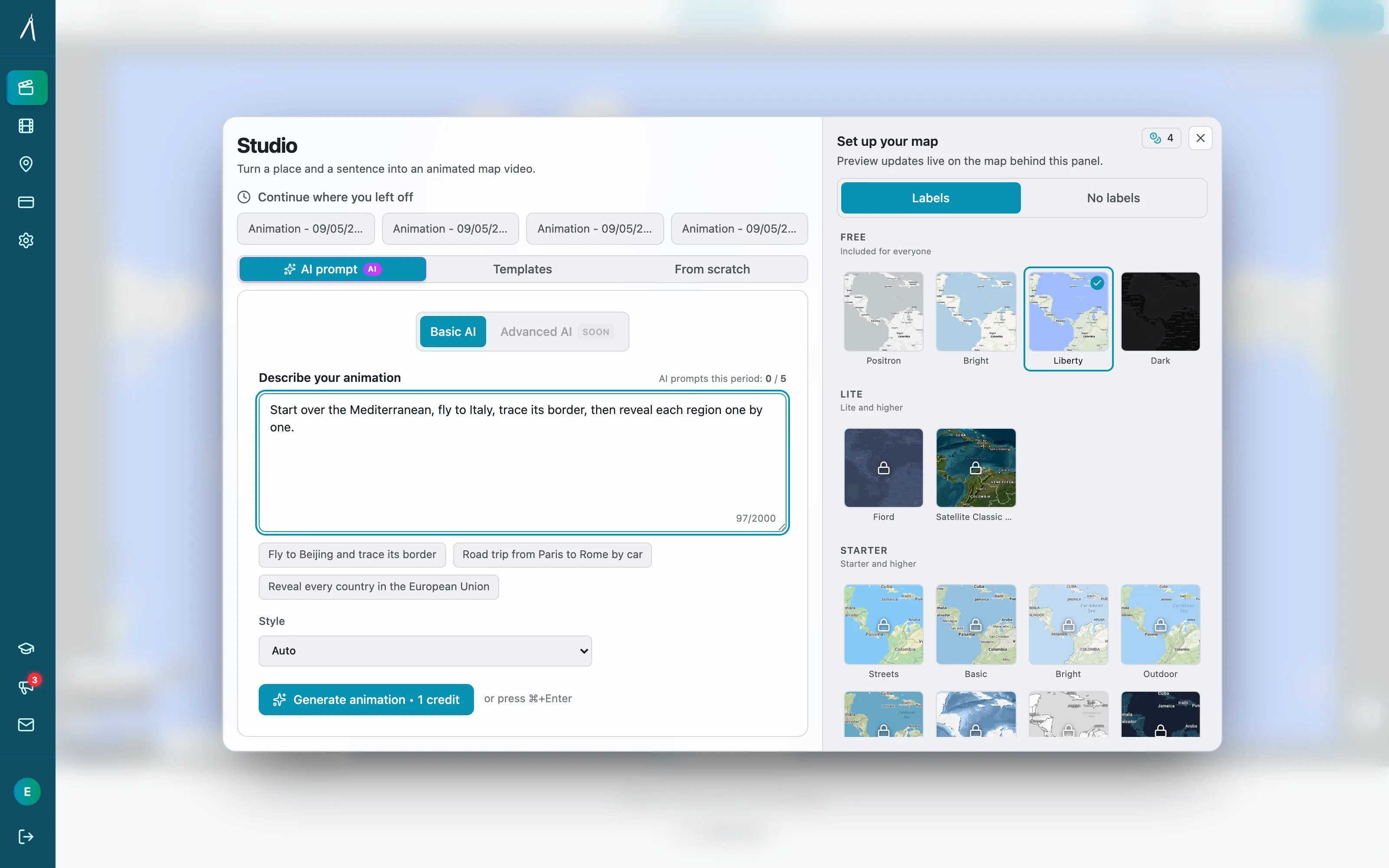1389x868 pixels.
Task: Click the compass logo at top
Action: click(28, 27)
